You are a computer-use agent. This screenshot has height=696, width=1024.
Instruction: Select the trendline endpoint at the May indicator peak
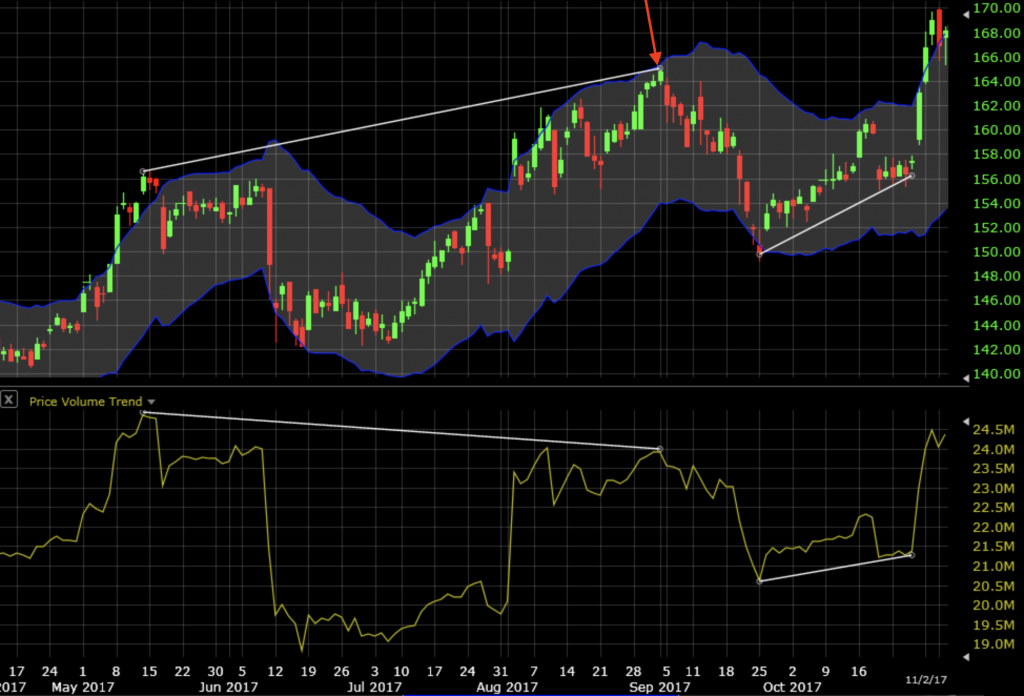coord(144,413)
